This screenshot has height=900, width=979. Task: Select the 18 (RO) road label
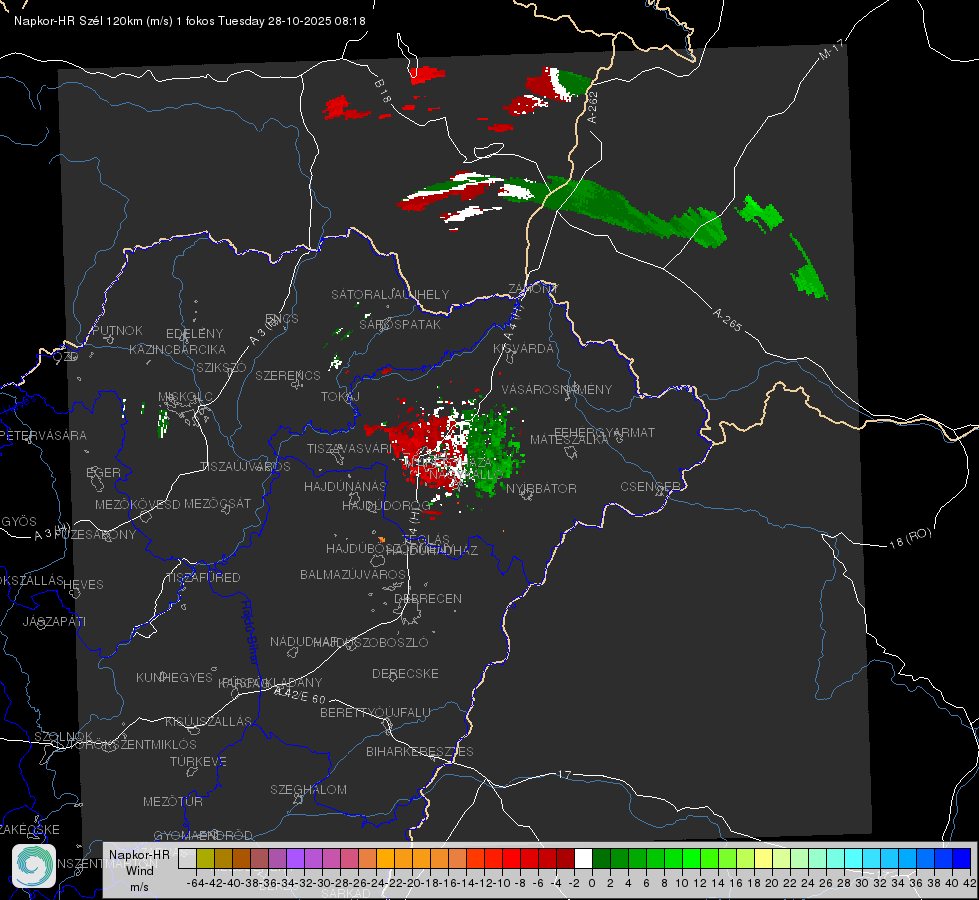click(910, 538)
